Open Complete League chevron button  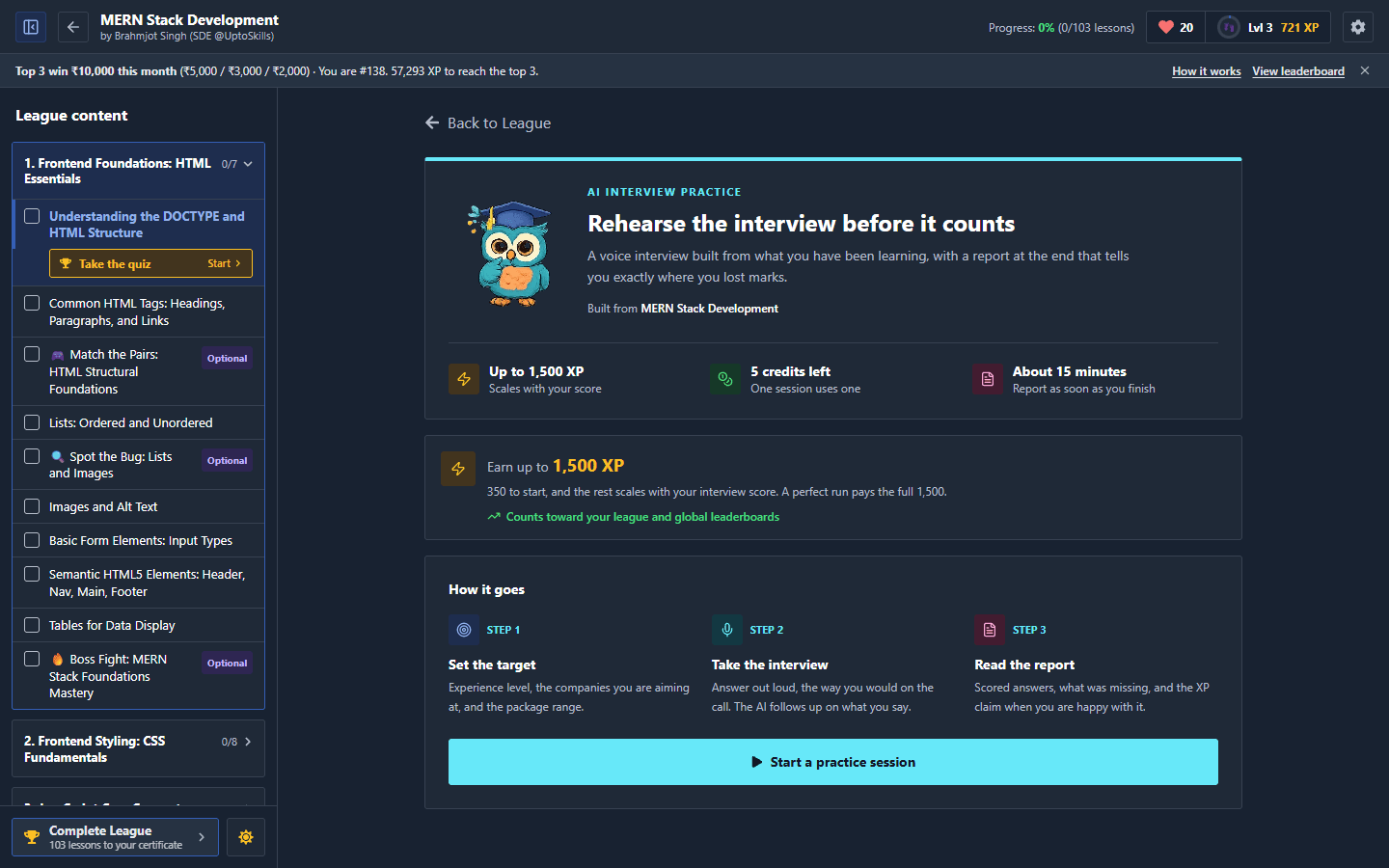(x=202, y=837)
